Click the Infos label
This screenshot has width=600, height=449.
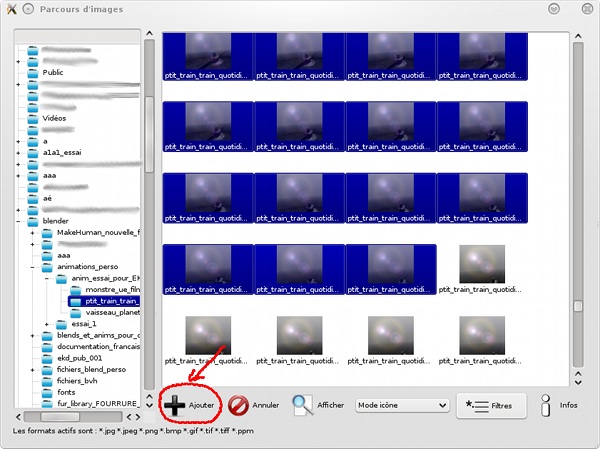(x=568, y=405)
